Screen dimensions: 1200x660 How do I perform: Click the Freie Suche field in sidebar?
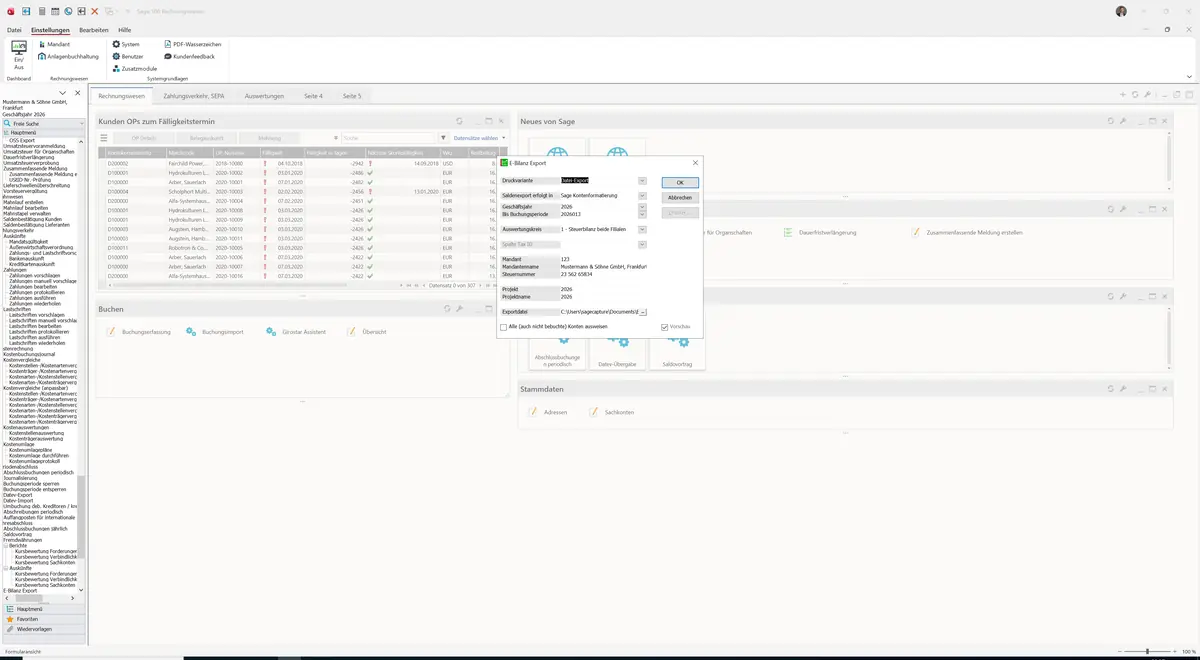point(46,123)
